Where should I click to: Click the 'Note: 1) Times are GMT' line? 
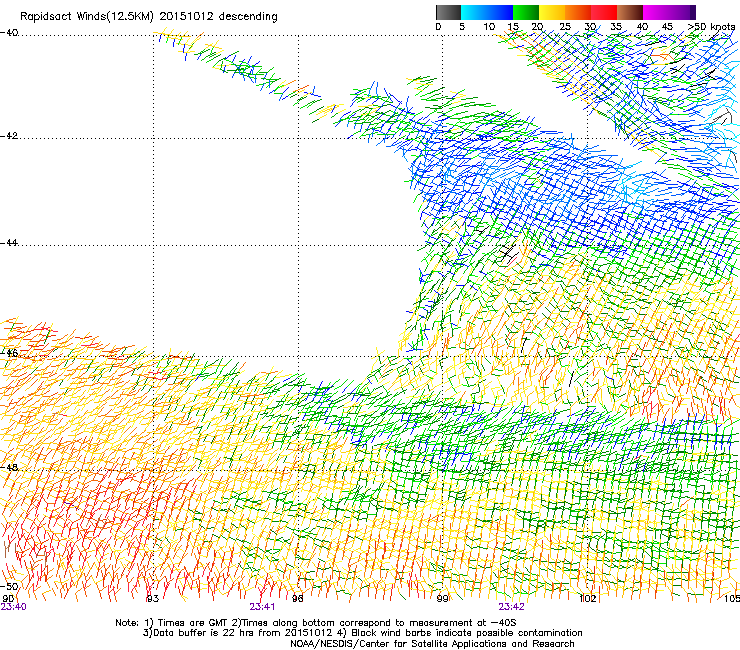316,623
